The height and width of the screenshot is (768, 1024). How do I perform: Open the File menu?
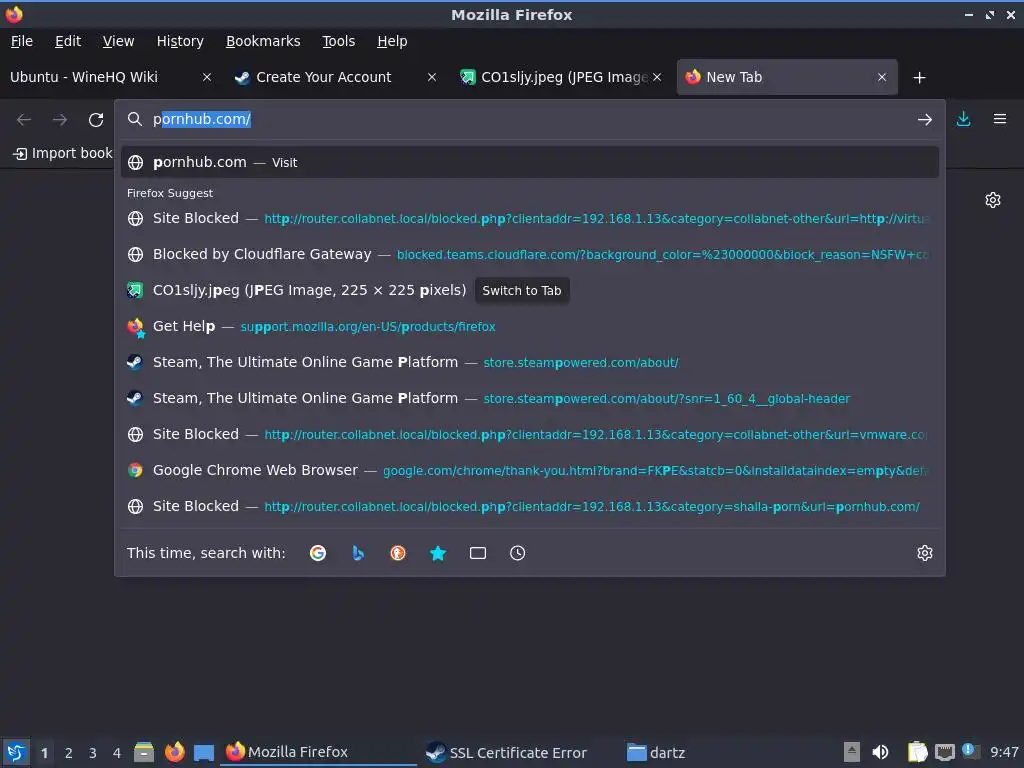[22, 41]
